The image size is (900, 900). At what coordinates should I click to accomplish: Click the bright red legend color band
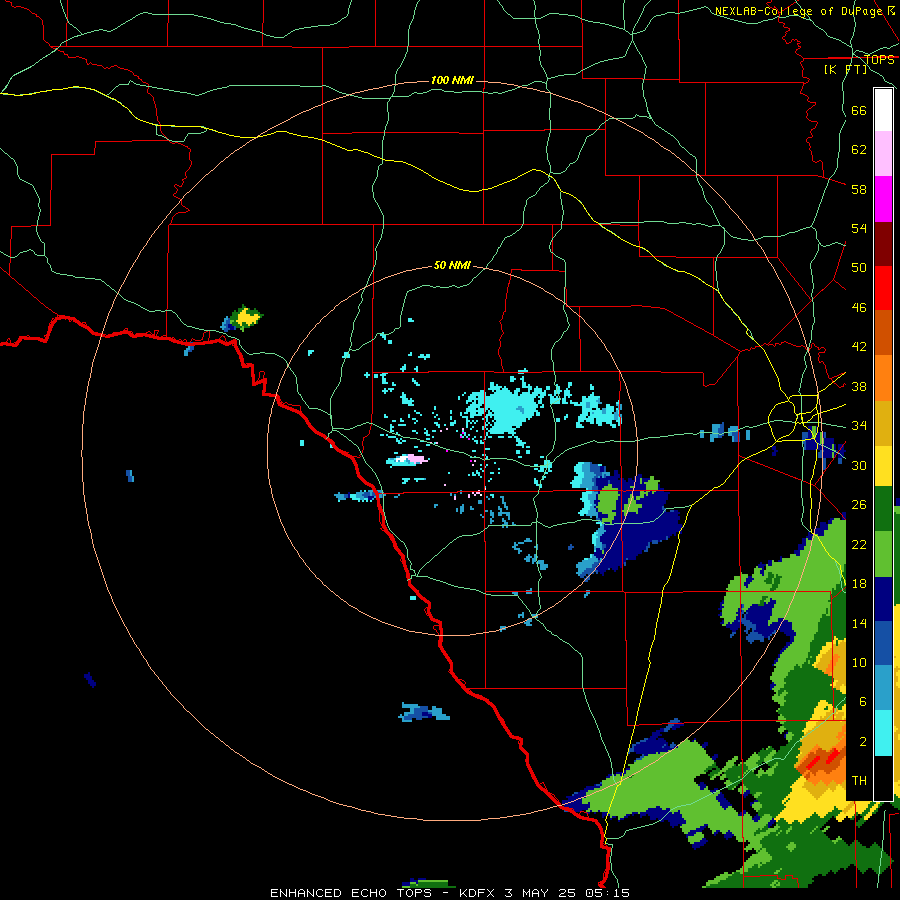click(x=883, y=289)
